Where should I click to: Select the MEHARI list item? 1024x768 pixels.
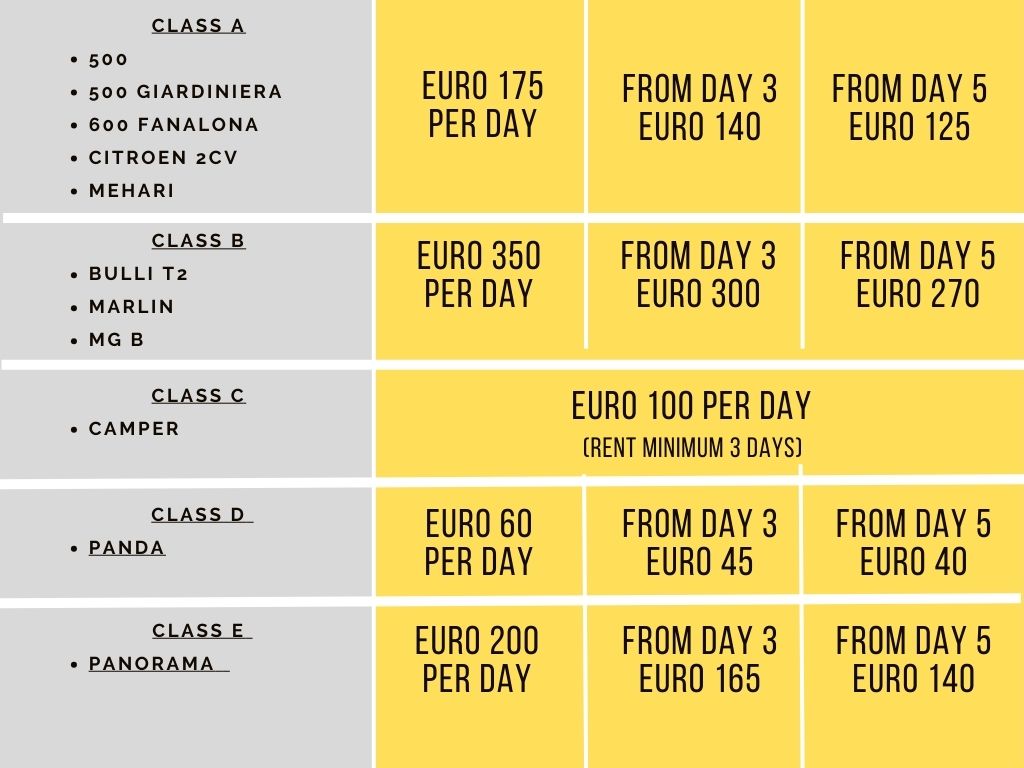point(132,191)
